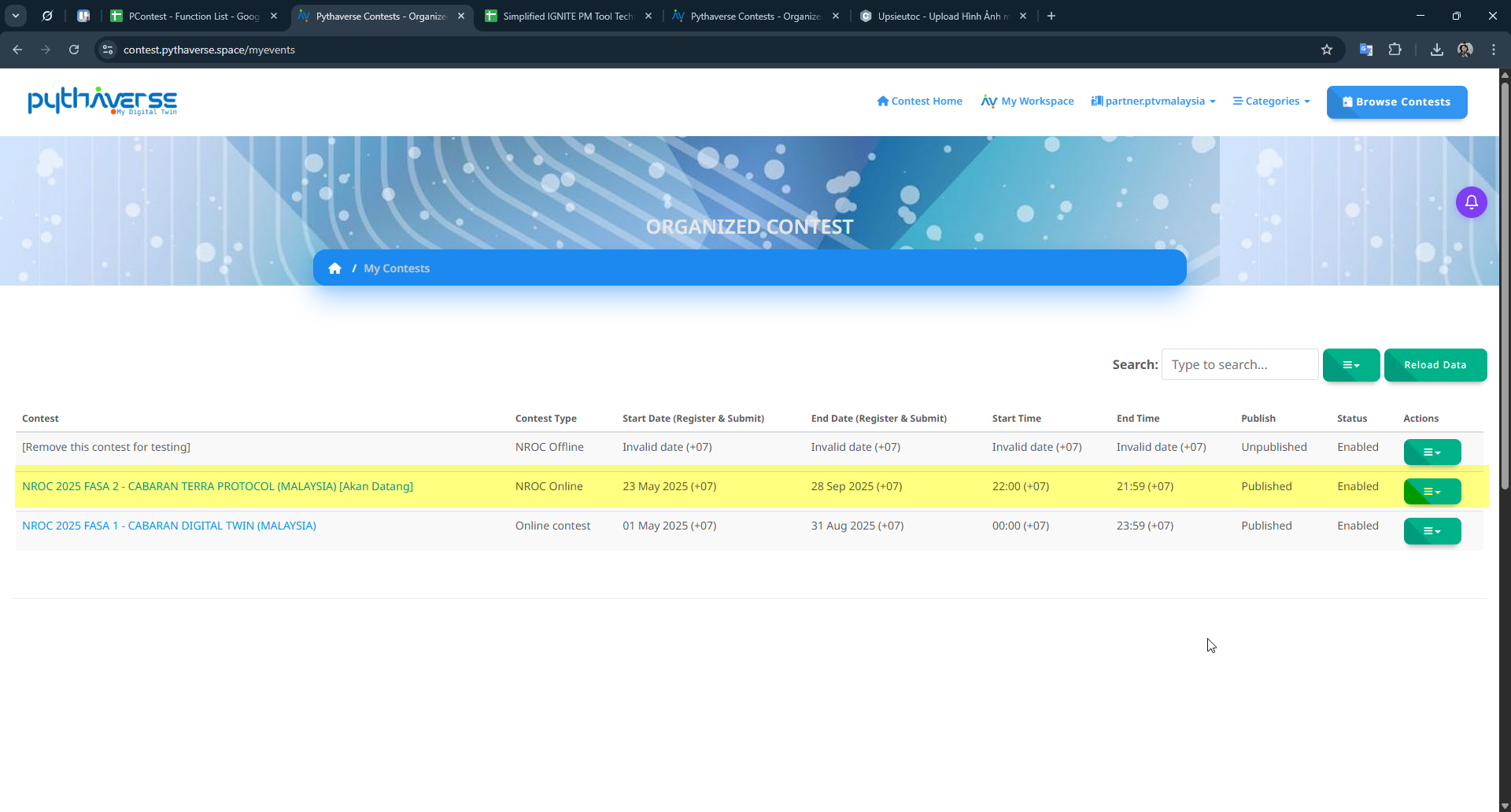Sort by Contest column header
The height and width of the screenshot is (812, 1511).
pyautogui.click(x=40, y=419)
